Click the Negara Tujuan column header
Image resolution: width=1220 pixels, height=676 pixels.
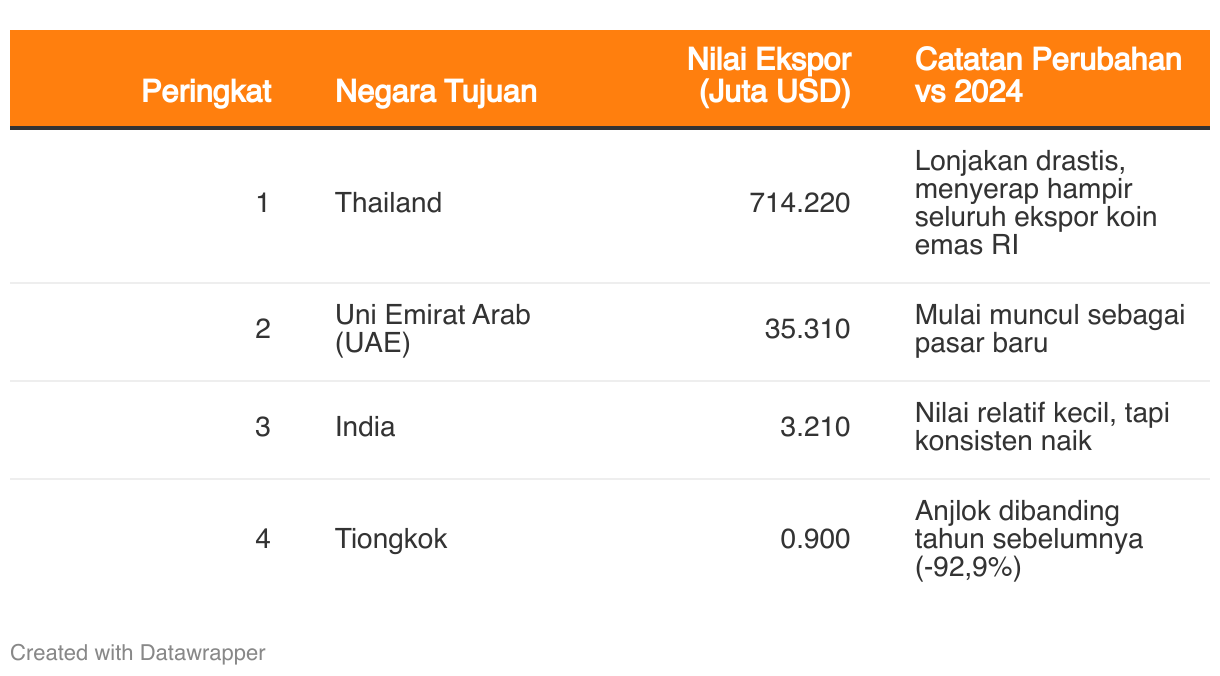tap(436, 92)
